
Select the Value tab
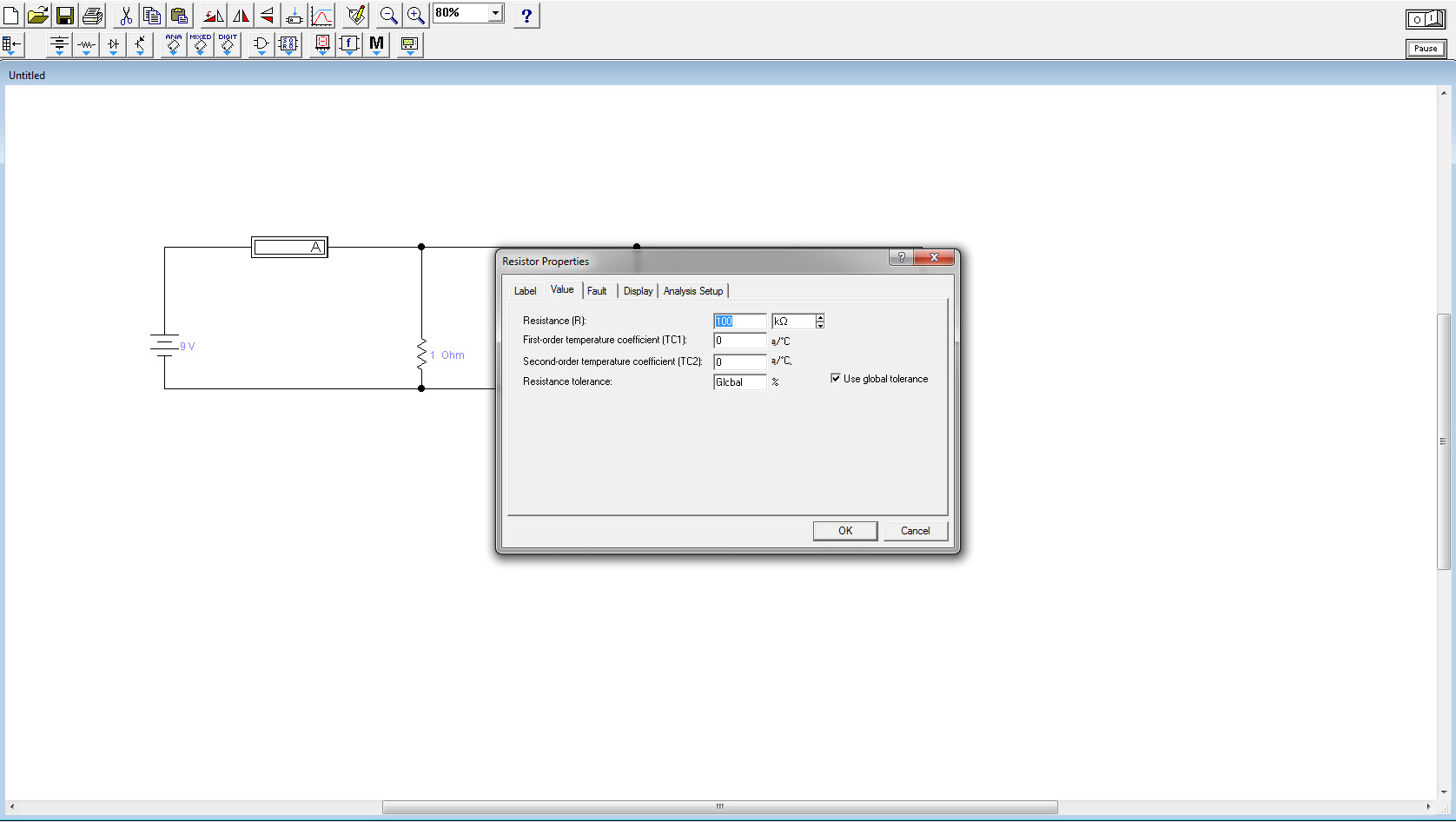562,289
